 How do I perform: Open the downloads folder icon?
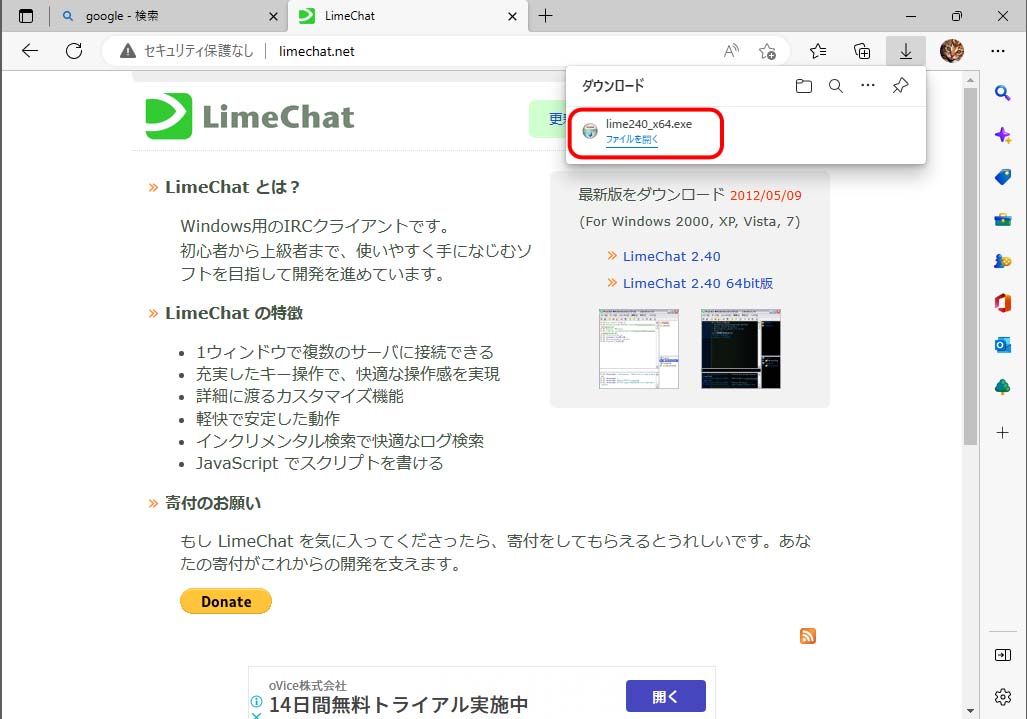[x=804, y=85]
